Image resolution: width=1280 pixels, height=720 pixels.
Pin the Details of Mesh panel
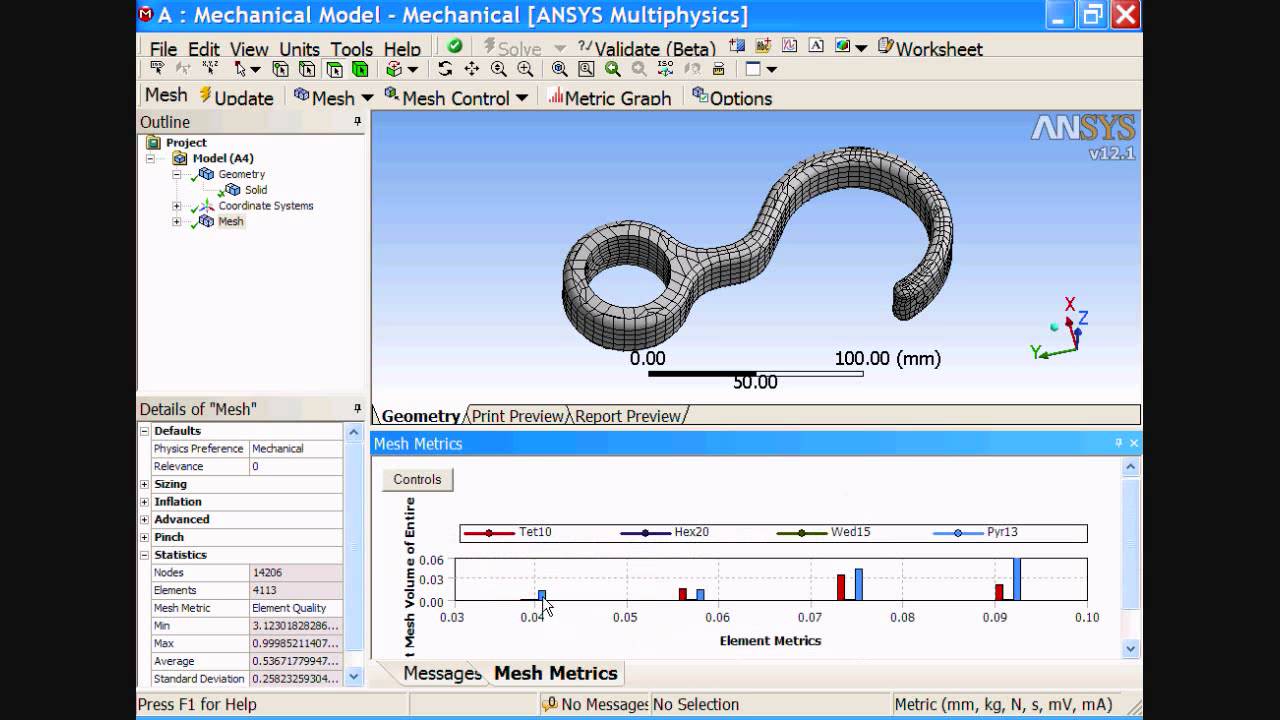tap(357, 409)
